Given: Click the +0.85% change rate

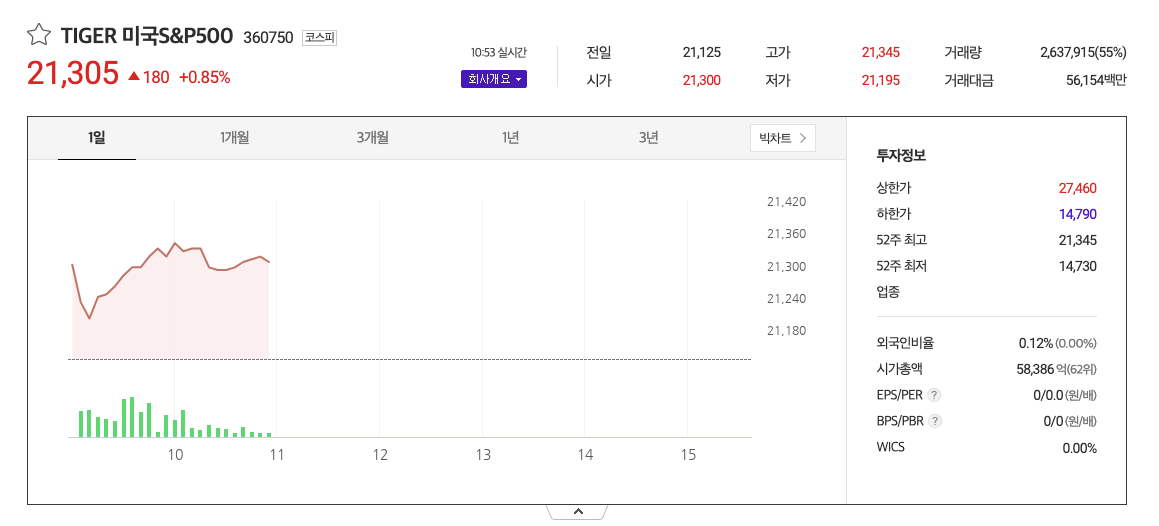Looking at the screenshot, I should coord(205,77).
